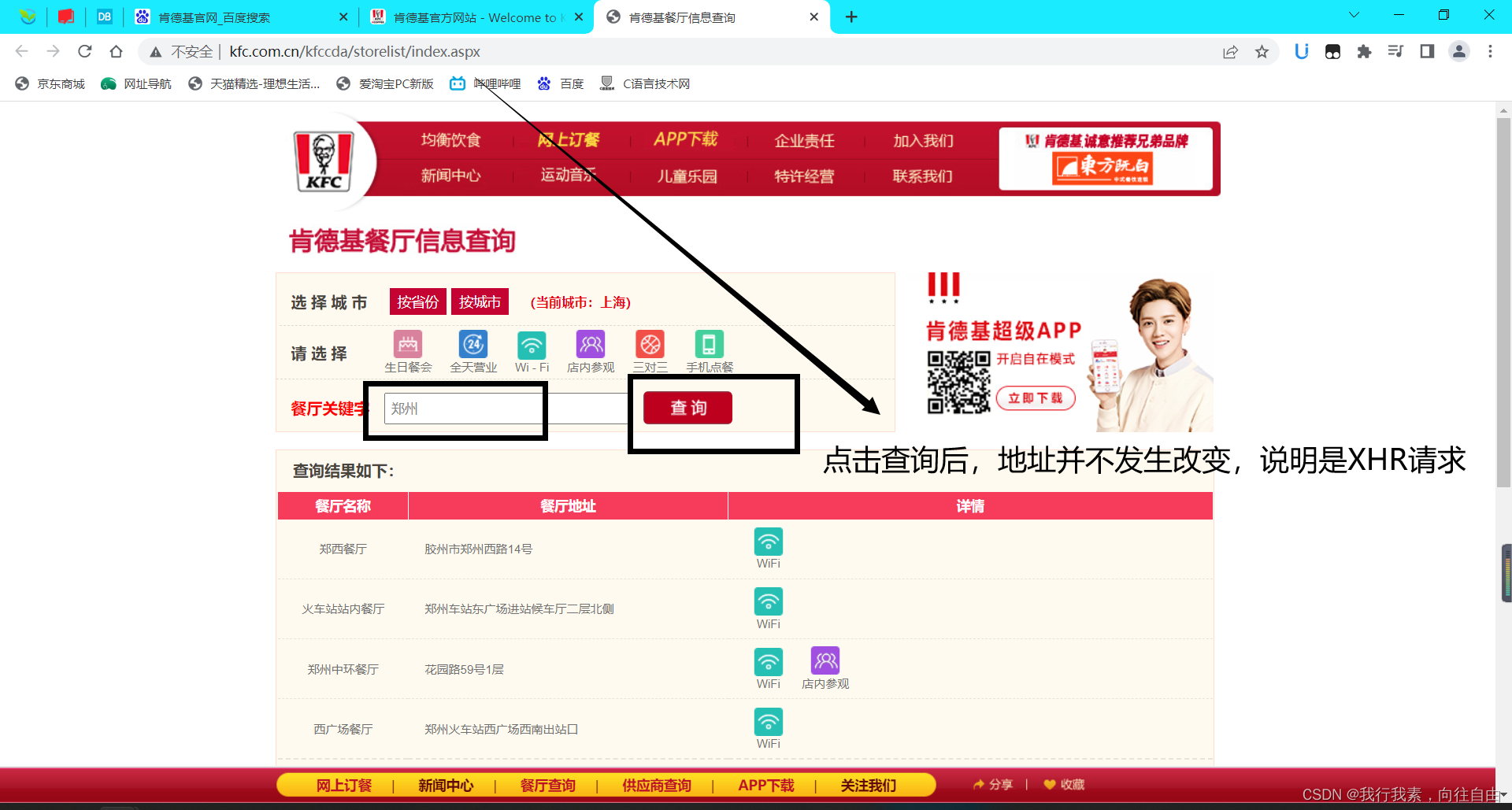
Task: Click 立即下载 app download button
Action: (1036, 398)
